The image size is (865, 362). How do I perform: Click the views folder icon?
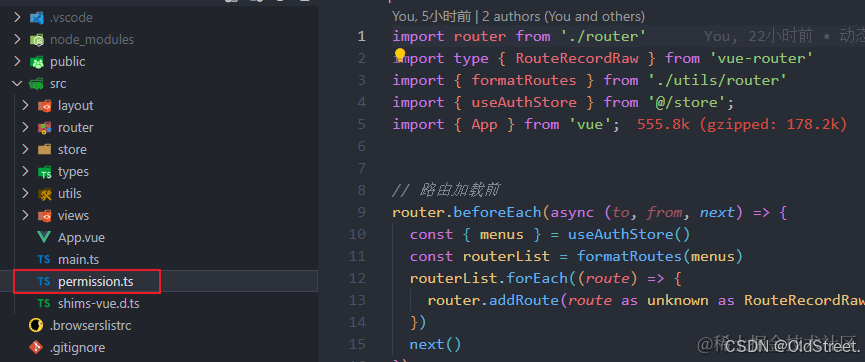[x=44, y=216]
